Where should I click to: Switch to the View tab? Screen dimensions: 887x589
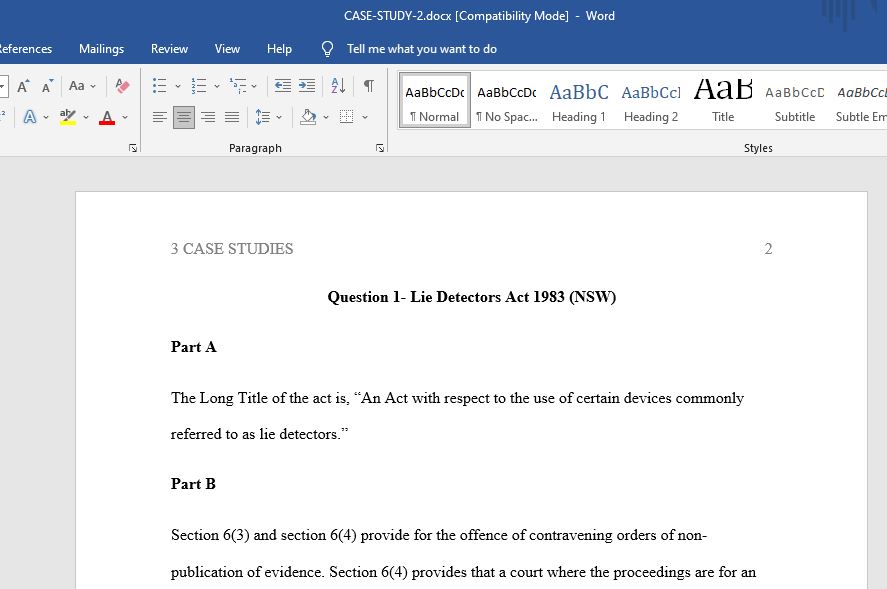pos(227,49)
